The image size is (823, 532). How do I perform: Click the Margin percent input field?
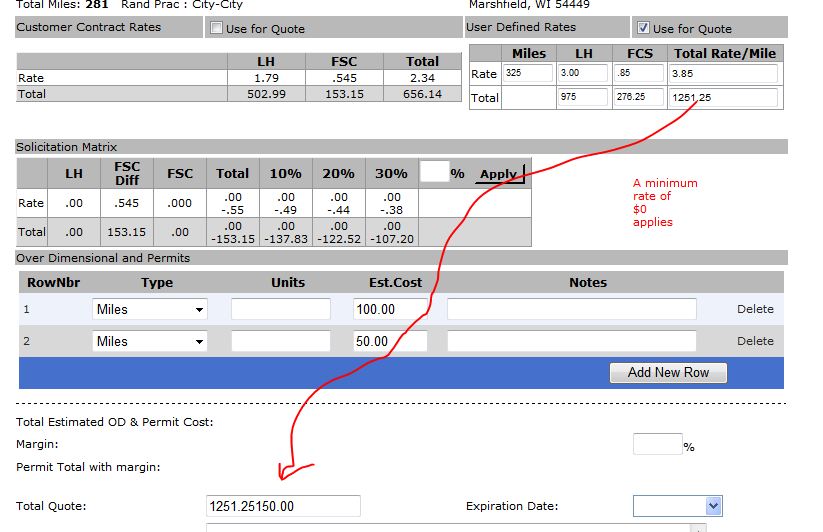(657, 444)
